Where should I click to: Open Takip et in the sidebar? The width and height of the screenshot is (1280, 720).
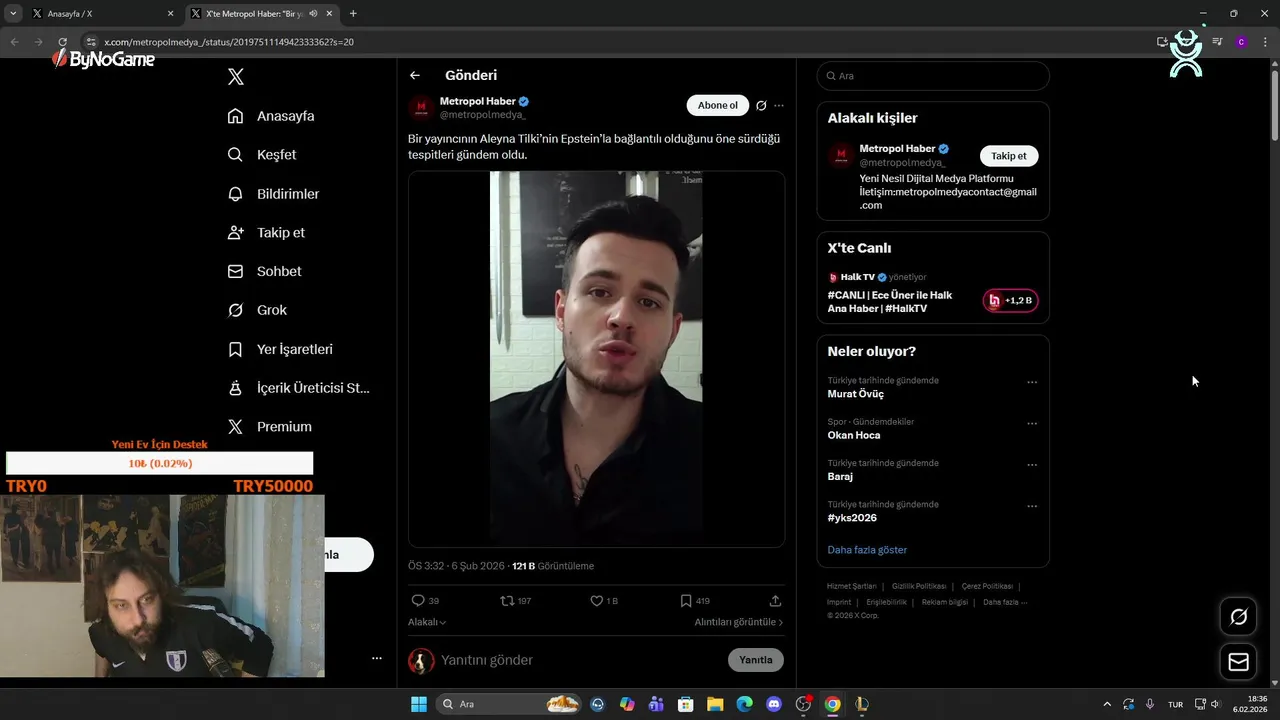click(266, 232)
